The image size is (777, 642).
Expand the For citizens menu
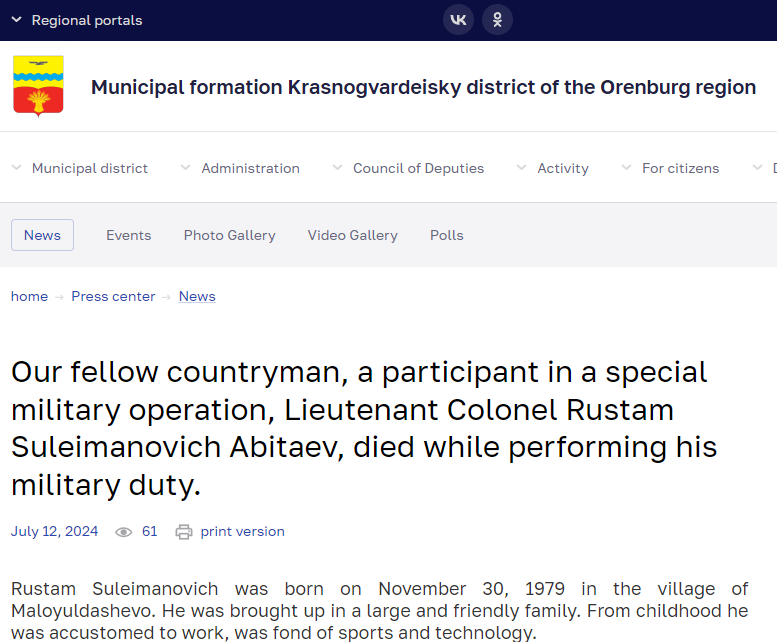pos(670,168)
